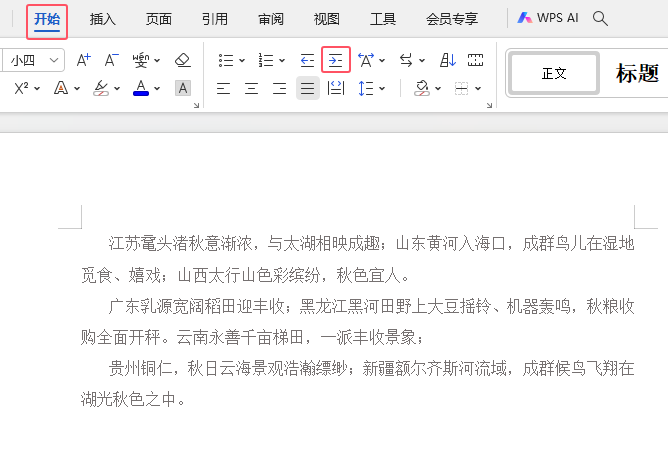
Task: Click in the line starting 江苏鼋头渚秋意渐浓
Action: point(371,244)
